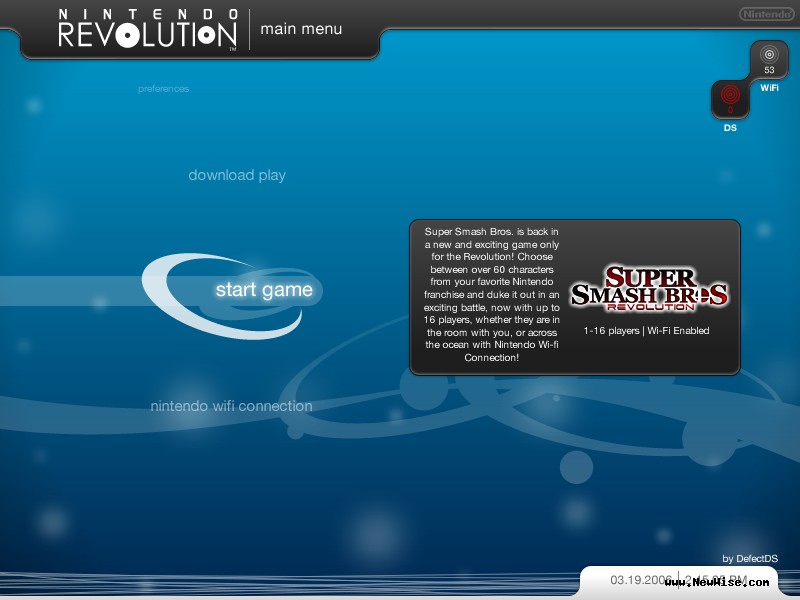This screenshot has width=800, height=600.
Task: Click the "main menu" header title
Action: point(301,29)
